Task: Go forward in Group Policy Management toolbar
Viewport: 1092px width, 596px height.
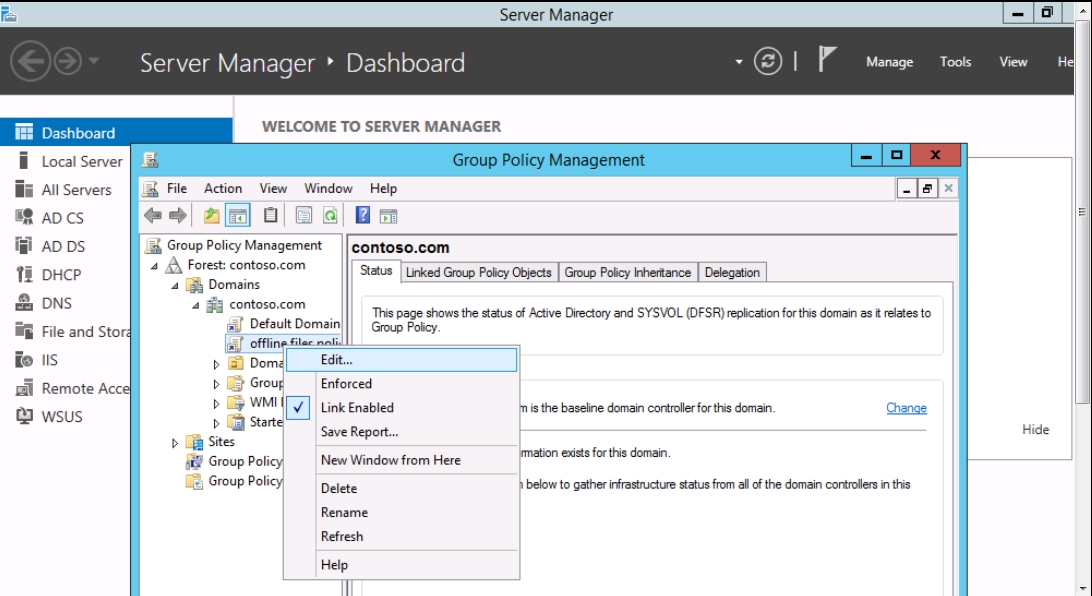Action: [x=178, y=216]
